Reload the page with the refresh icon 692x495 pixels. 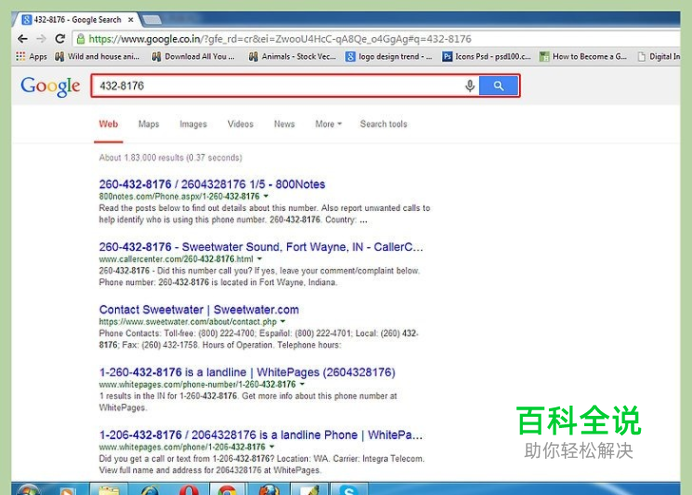(x=60, y=39)
